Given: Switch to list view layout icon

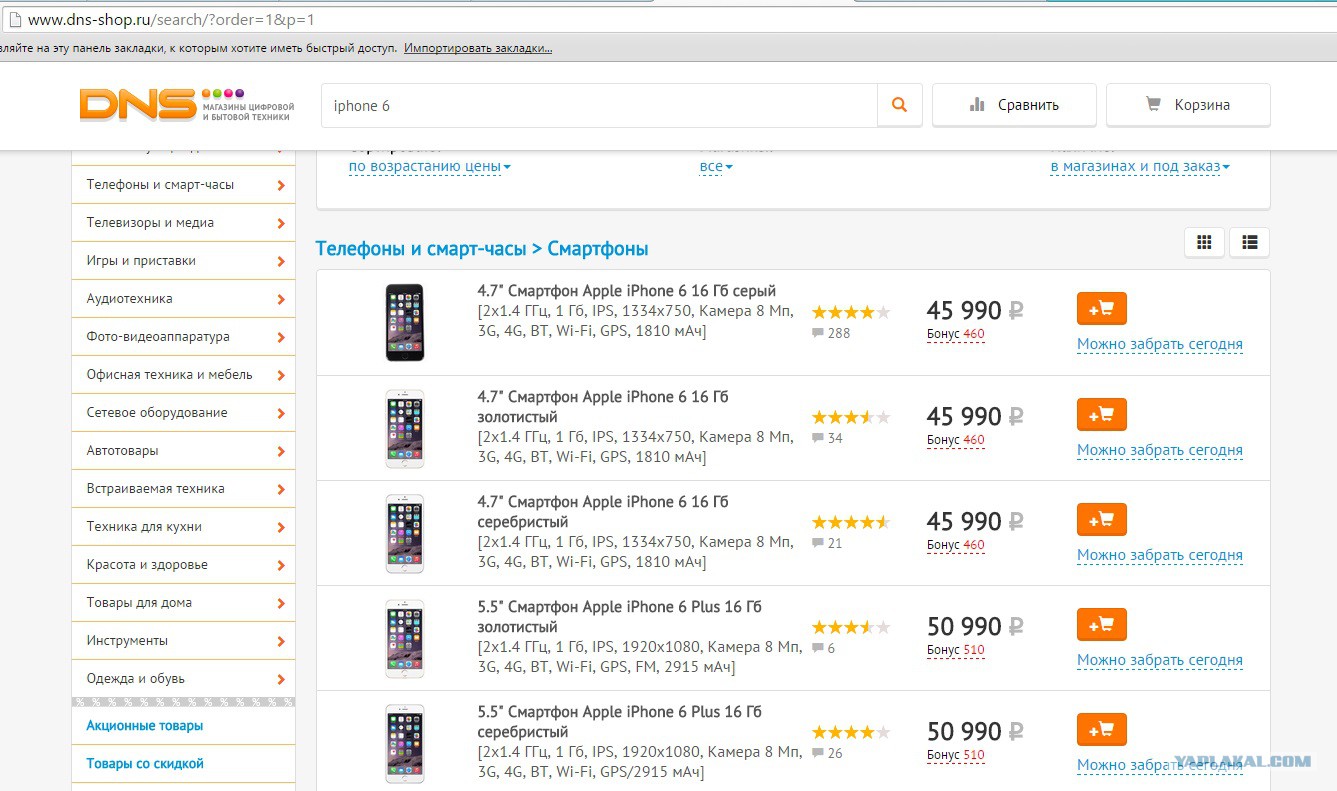Looking at the screenshot, I should coord(1249,242).
